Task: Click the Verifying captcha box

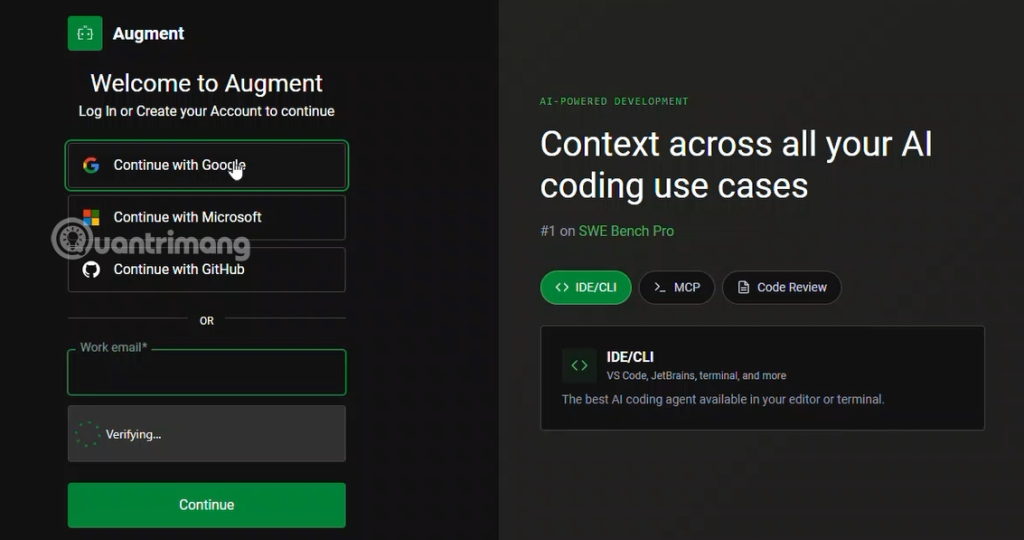Action: click(206, 434)
